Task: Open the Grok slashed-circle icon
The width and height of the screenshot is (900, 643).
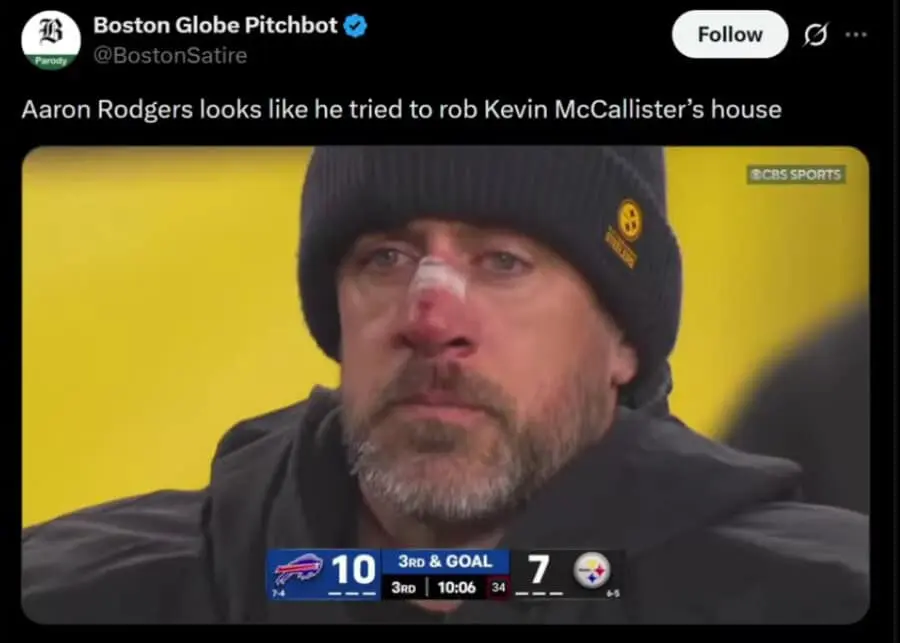Action: pos(815,35)
